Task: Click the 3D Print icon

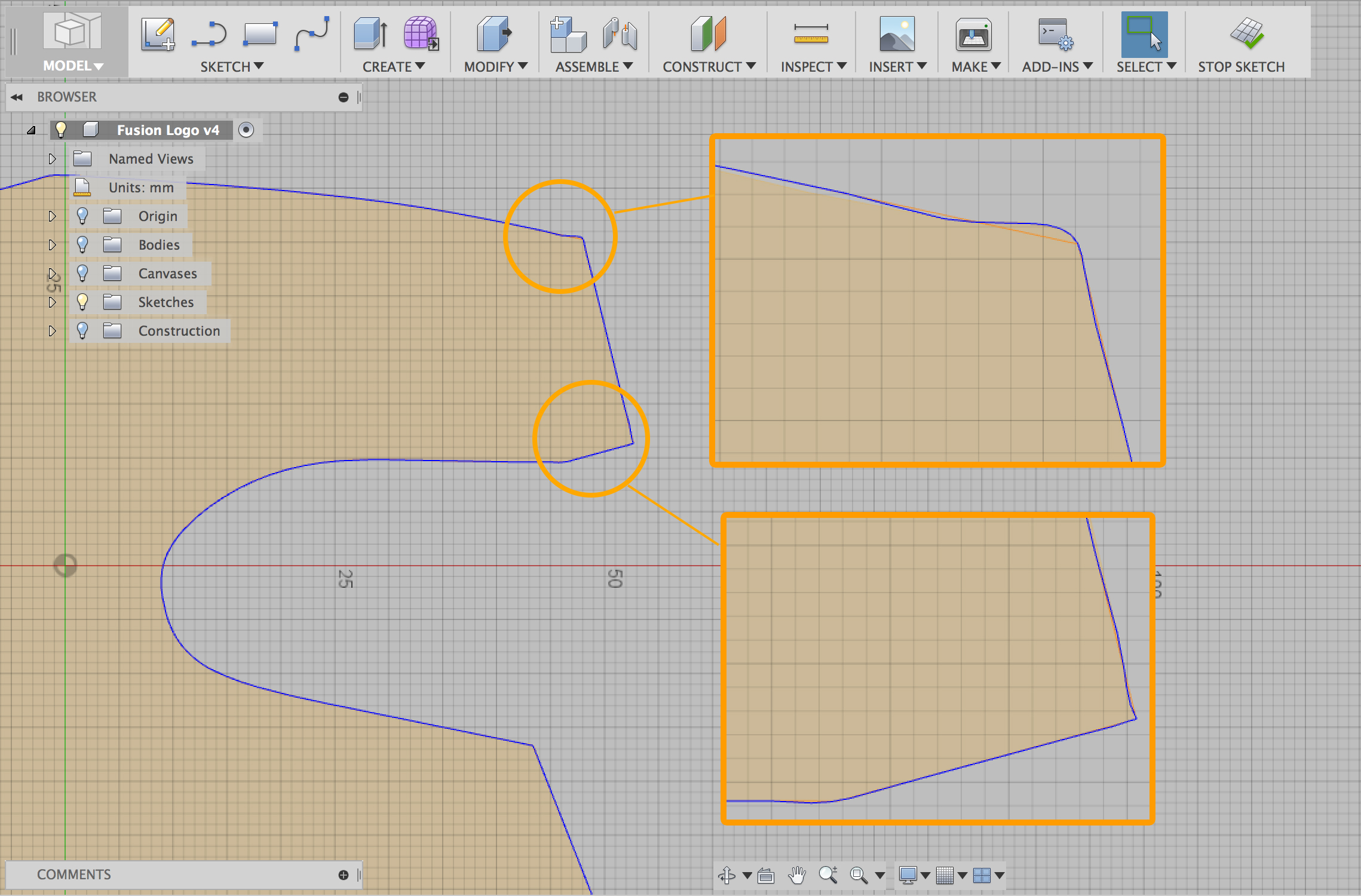Action: 974,34
